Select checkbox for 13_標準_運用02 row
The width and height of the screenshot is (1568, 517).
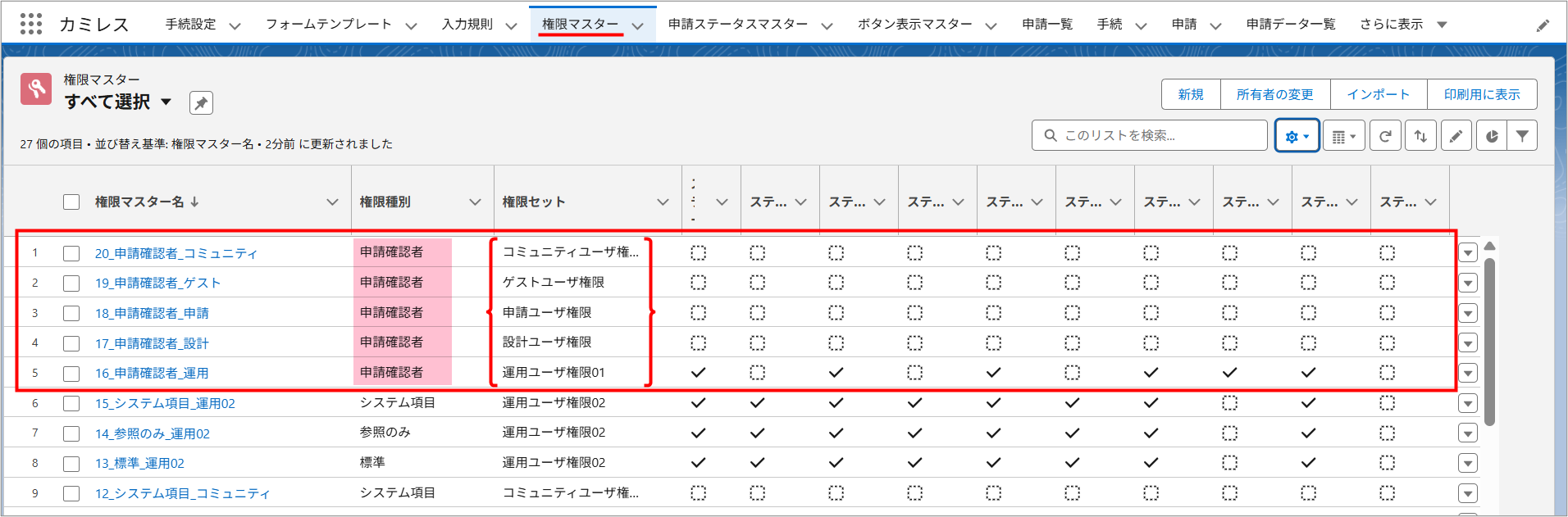point(71,463)
